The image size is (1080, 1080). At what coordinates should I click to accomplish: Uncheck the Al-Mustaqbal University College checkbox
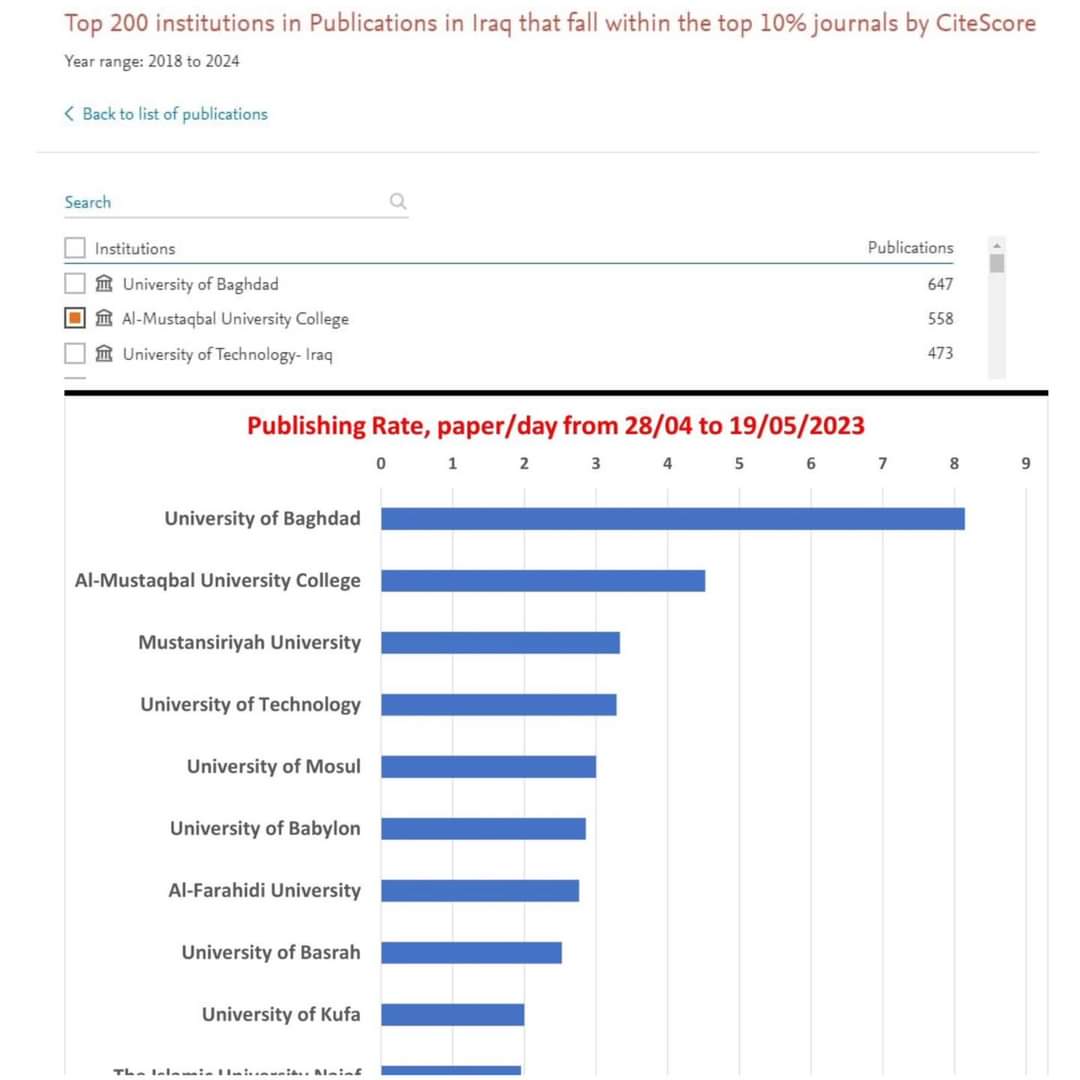pyautogui.click(x=74, y=318)
